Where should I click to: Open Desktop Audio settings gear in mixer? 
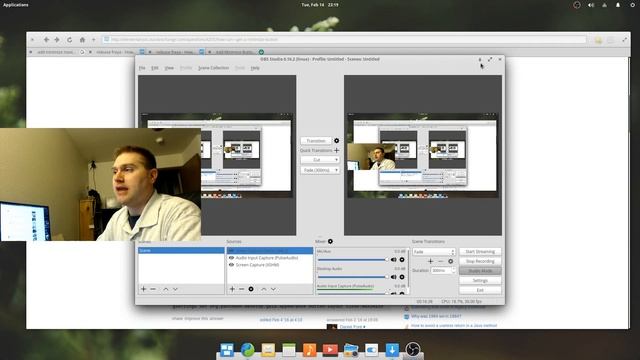[402, 277]
